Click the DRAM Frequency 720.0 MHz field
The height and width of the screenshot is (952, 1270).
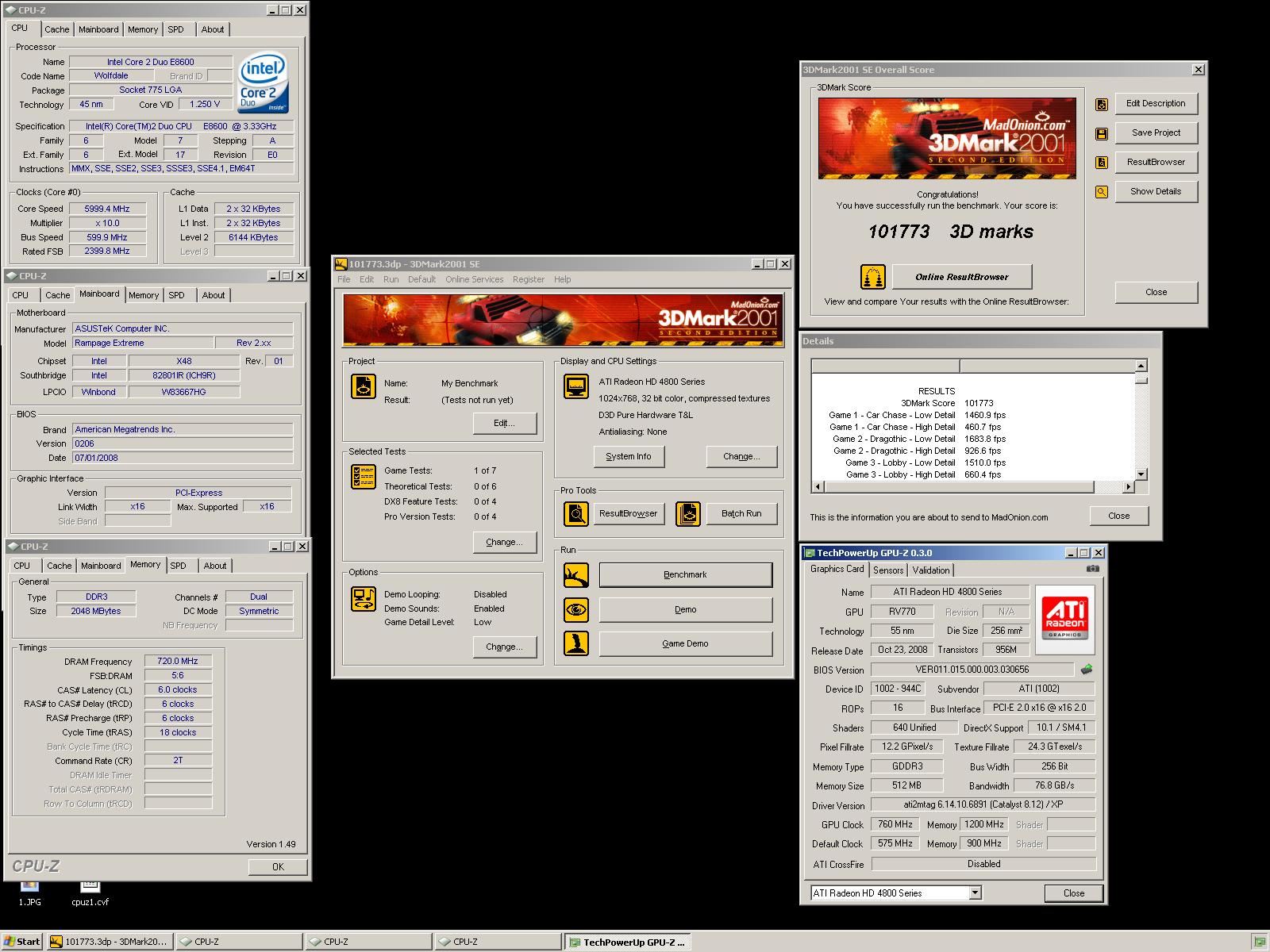[x=178, y=661]
